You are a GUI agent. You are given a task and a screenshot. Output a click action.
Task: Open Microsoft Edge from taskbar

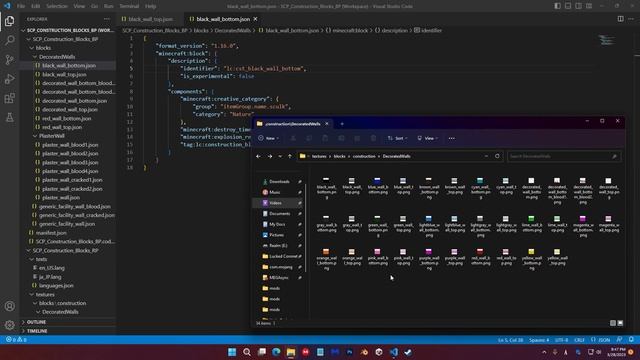pos(276,352)
